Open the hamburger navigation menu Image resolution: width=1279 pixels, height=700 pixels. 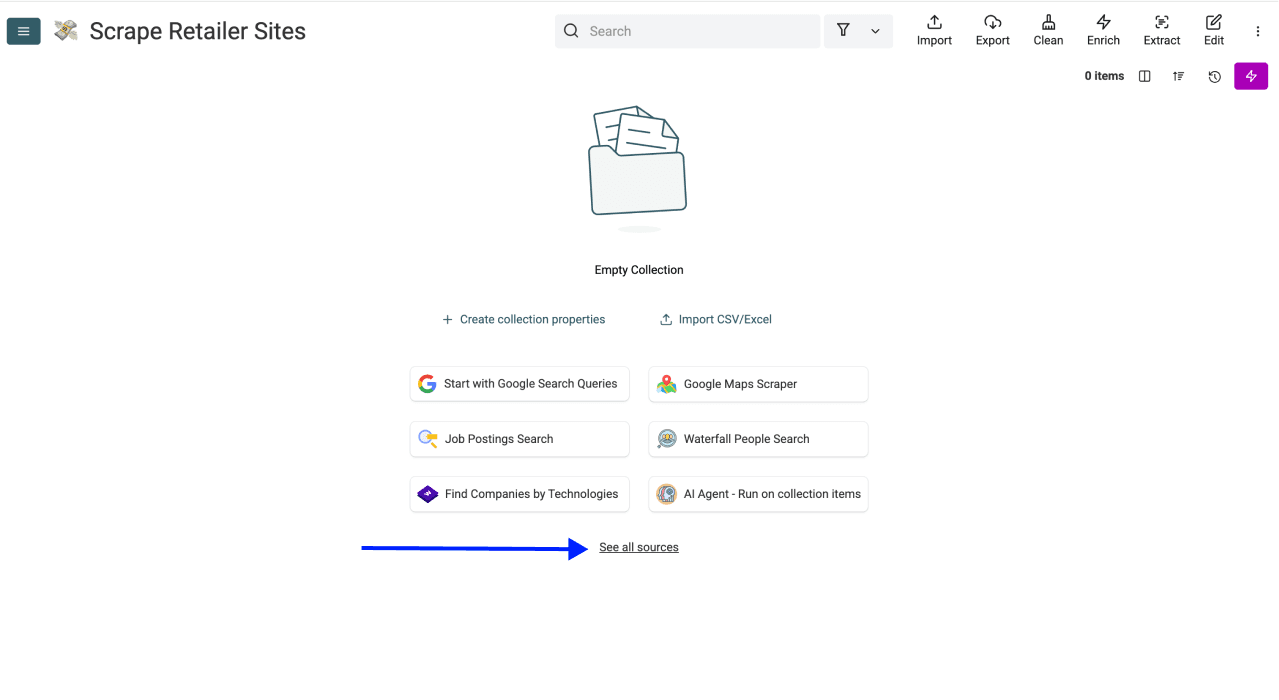click(23, 30)
